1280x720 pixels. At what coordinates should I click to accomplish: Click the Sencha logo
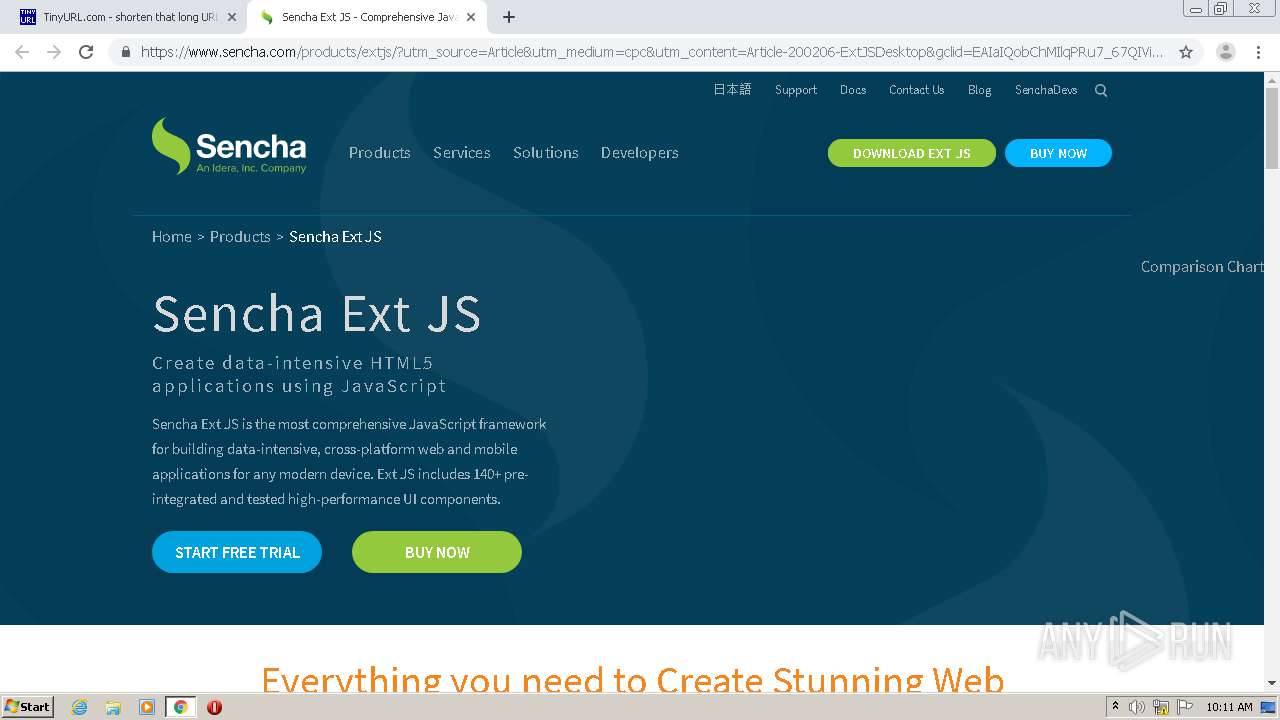click(229, 146)
